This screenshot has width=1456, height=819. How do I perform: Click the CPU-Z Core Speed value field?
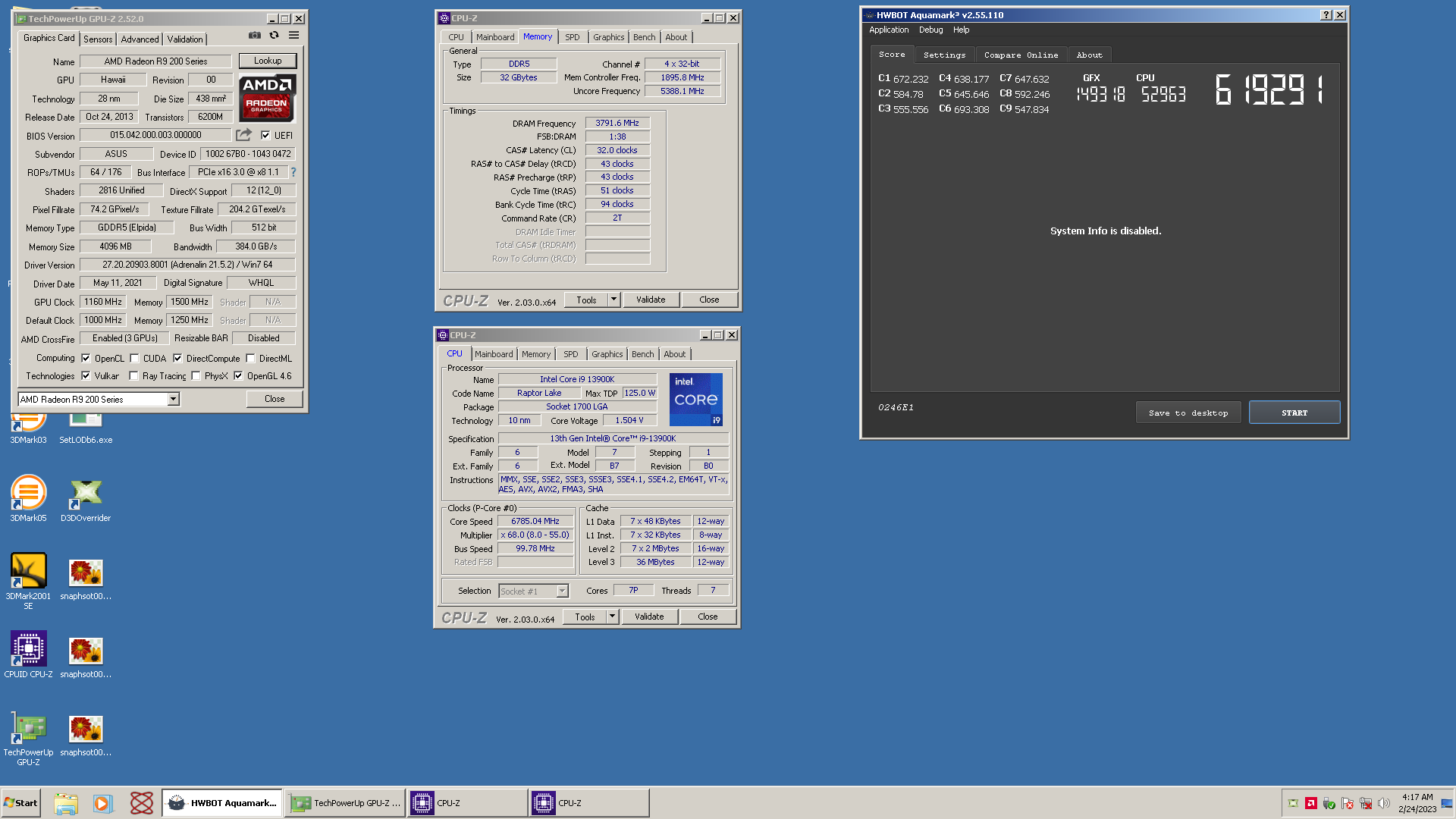[535, 522]
